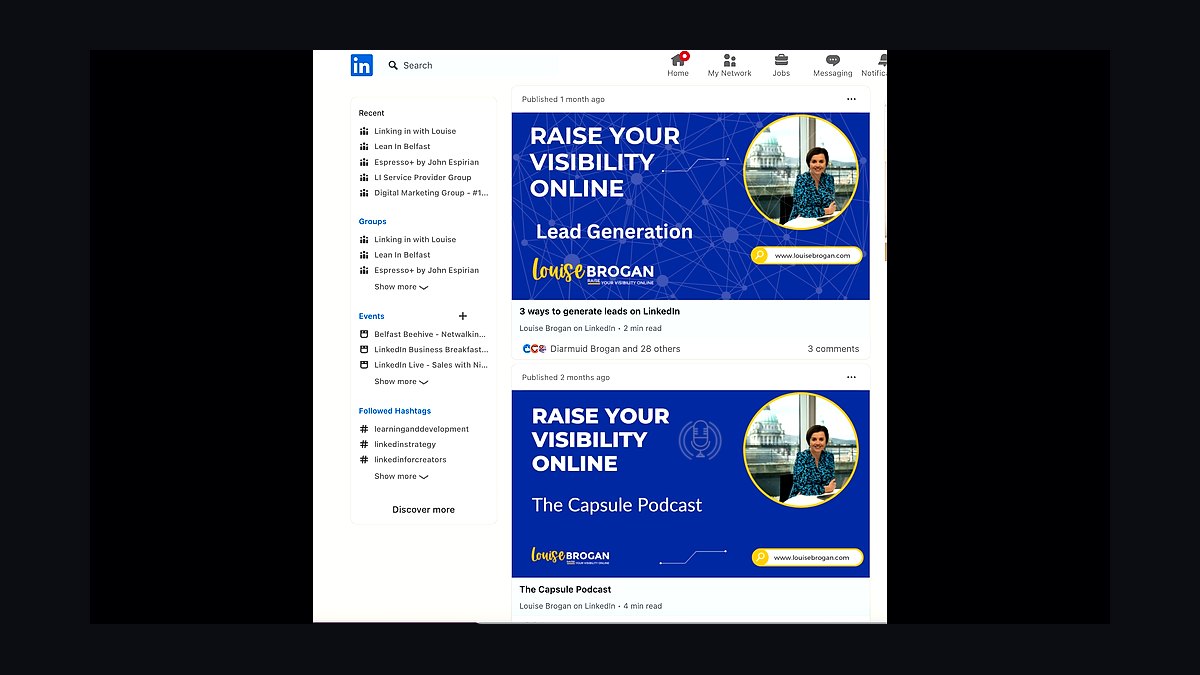The image size is (1200, 675).
Task: Open Followed Hashtags heading
Action: click(x=395, y=411)
